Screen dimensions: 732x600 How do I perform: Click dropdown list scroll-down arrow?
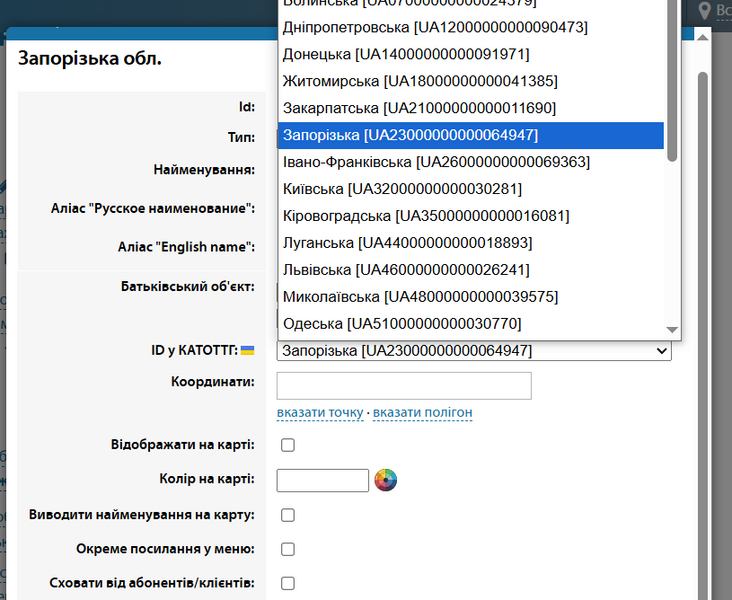[672, 330]
